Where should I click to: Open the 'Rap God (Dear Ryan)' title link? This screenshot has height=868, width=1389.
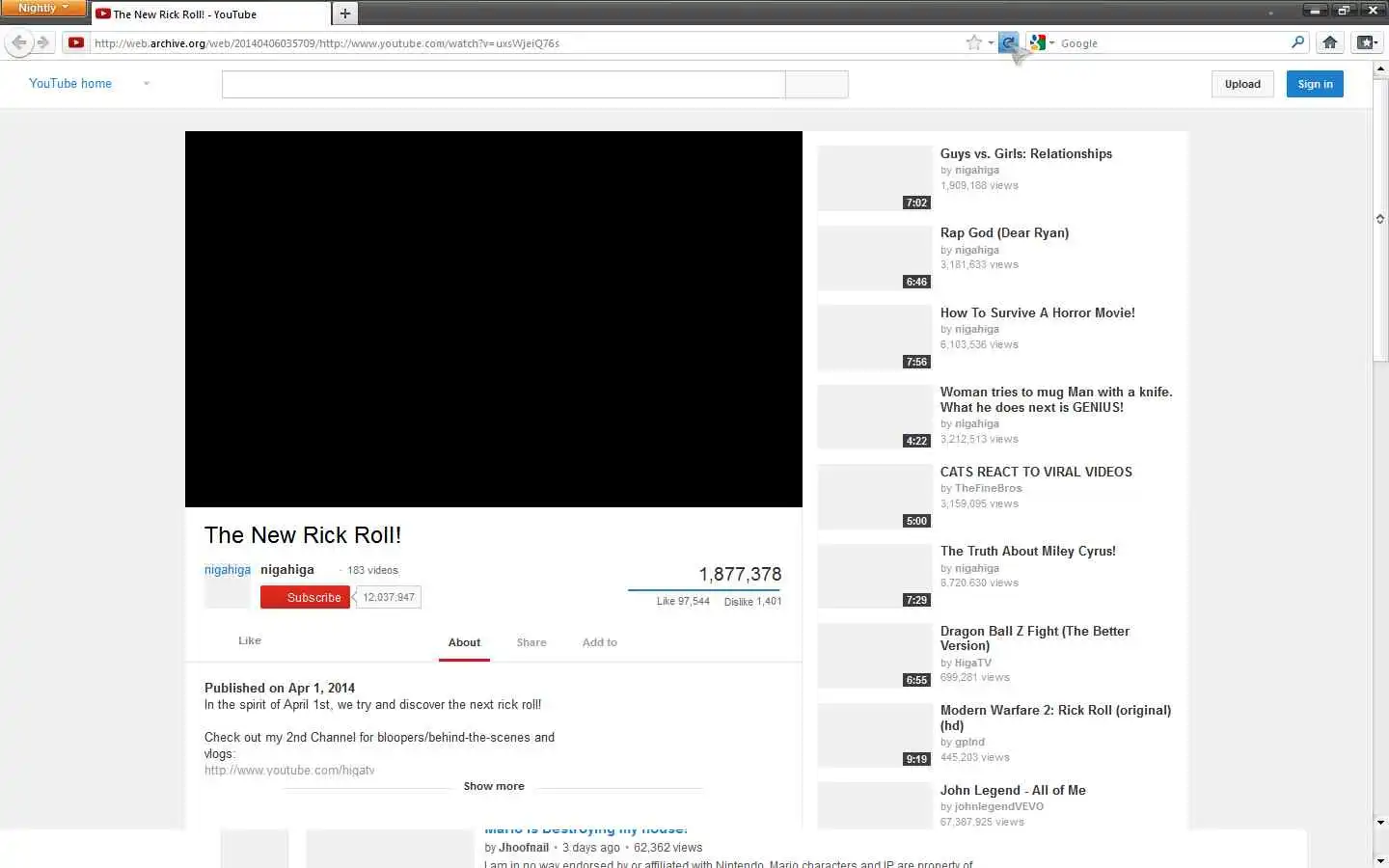pos(1004,232)
